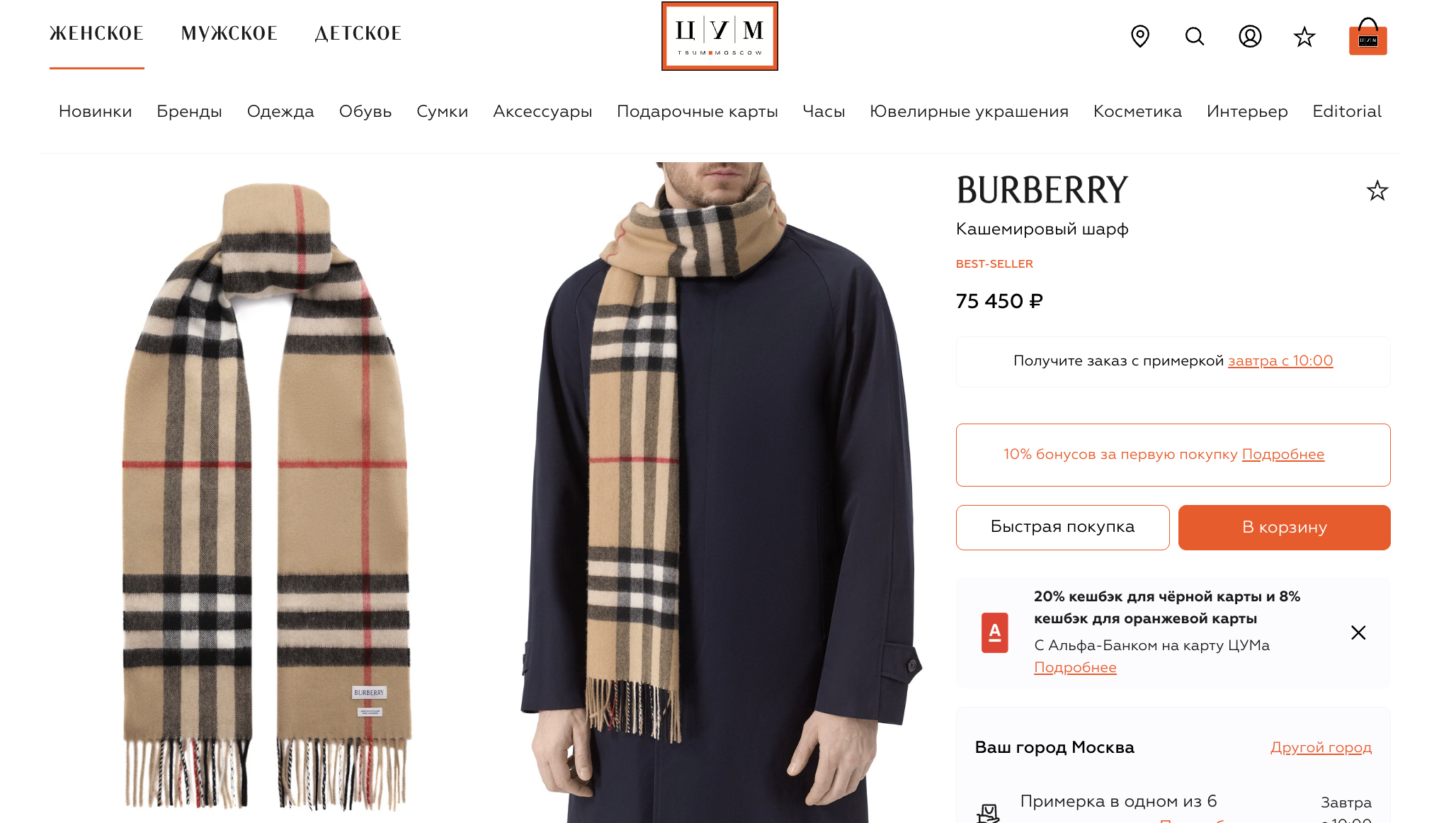Screen dimensions: 1456x823
Task: Open the store location pin icon
Action: click(x=1139, y=36)
